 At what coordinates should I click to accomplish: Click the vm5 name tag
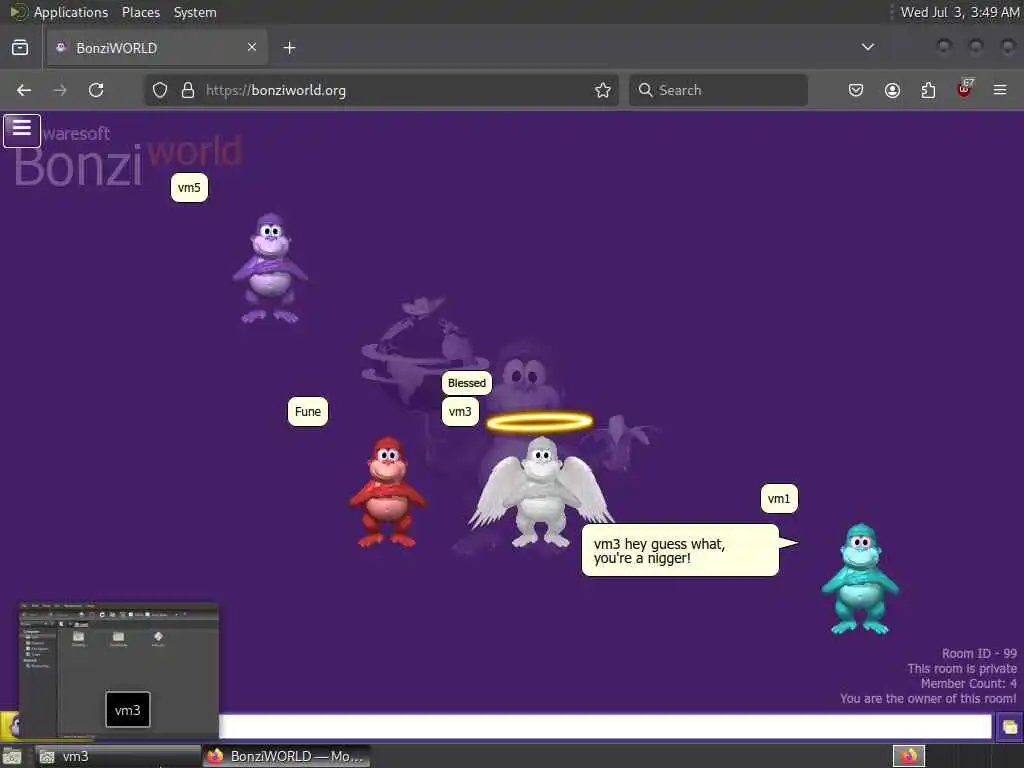[189, 187]
